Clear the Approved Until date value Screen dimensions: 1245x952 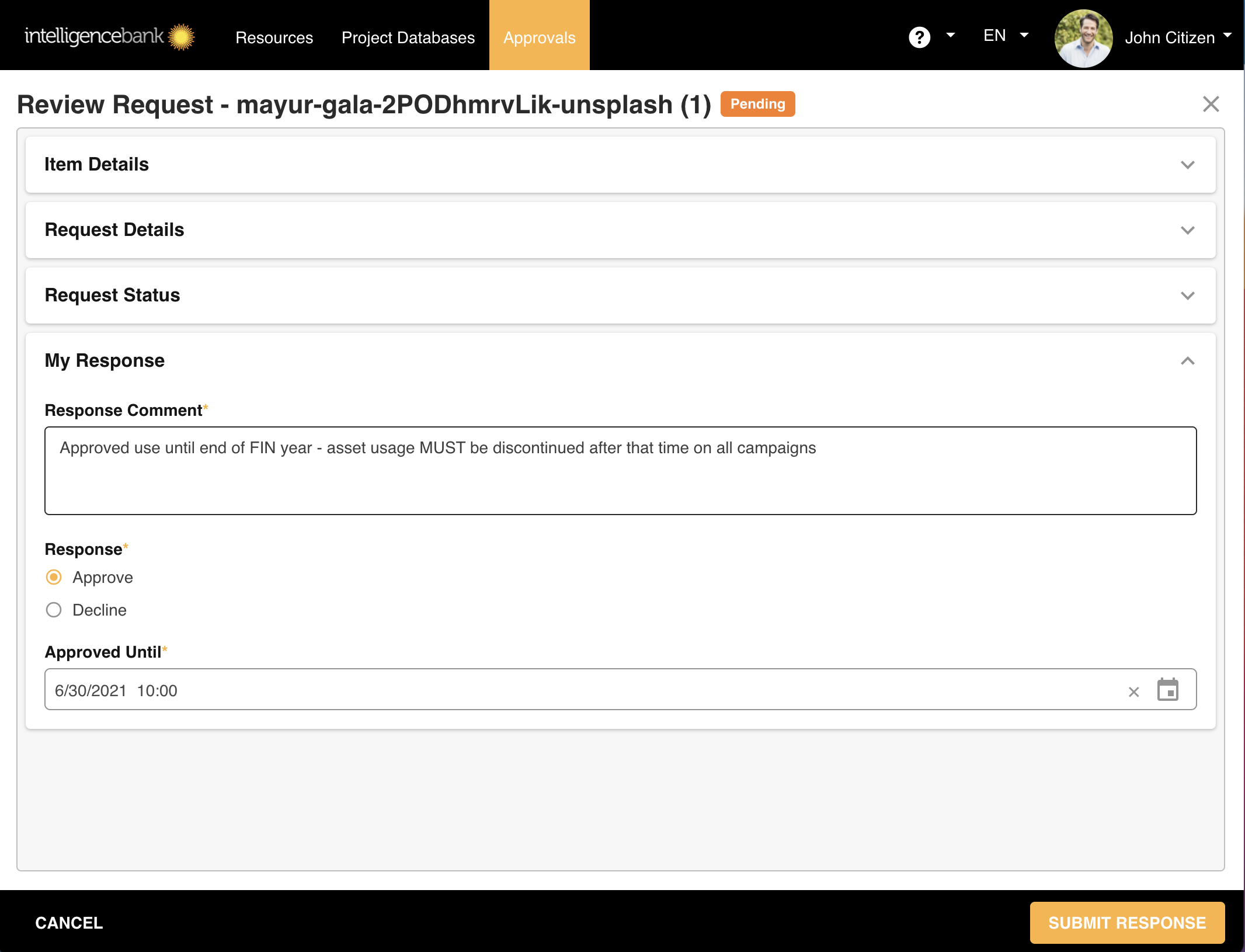1133,692
